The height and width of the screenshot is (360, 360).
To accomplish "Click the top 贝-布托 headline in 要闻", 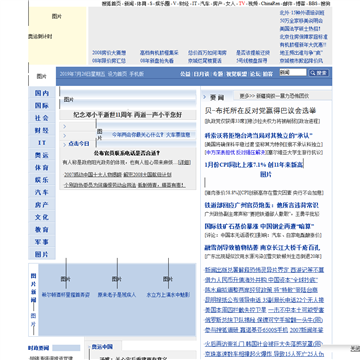I will tap(260, 110).
